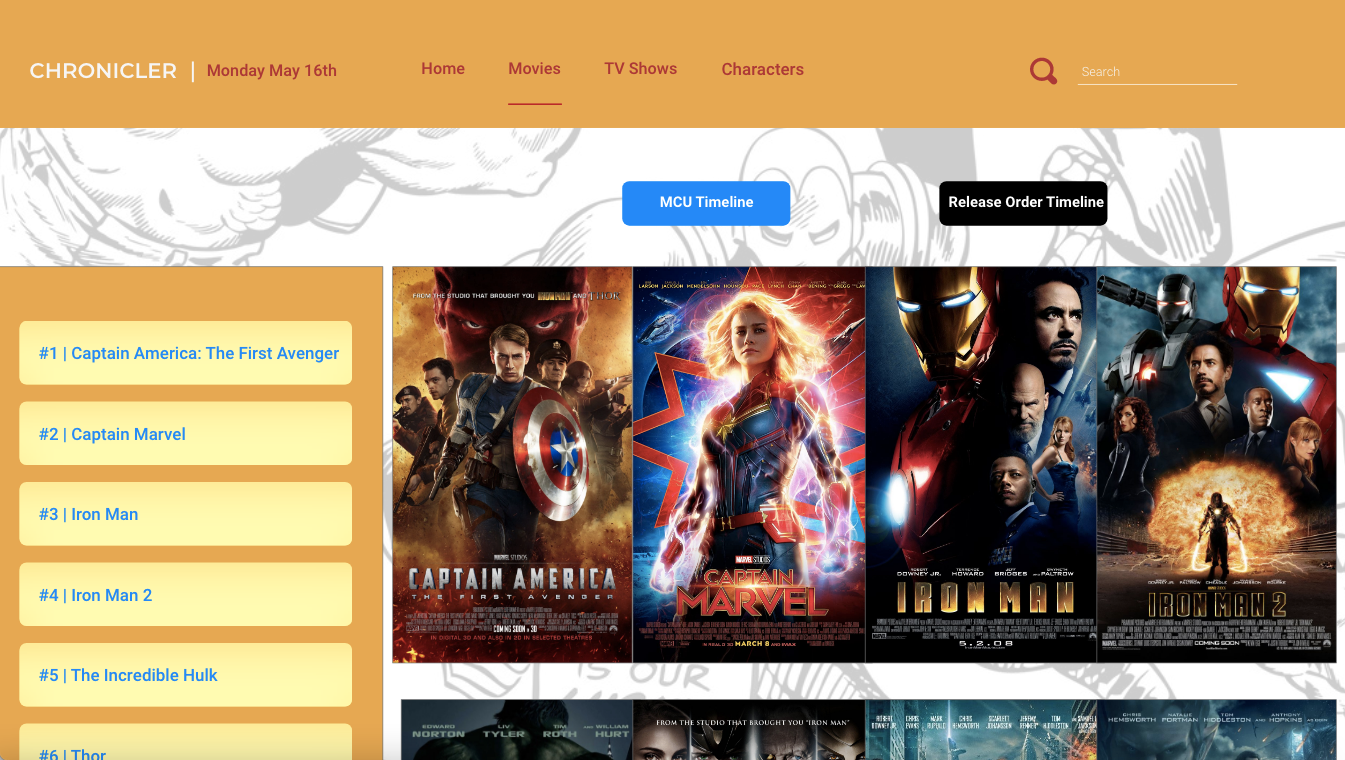Viewport: 1345px width, 760px height.
Task: Pick the #6 Thor list entry
Action: (x=186, y=742)
